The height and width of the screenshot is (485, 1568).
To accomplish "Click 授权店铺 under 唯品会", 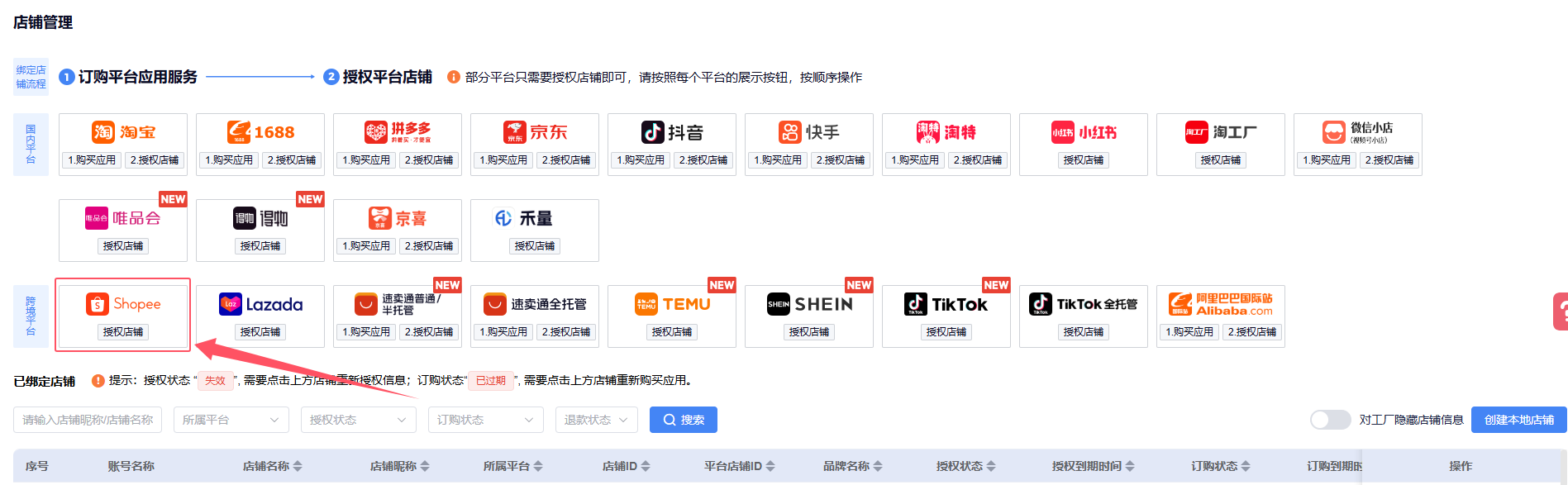I will click(123, 245).
